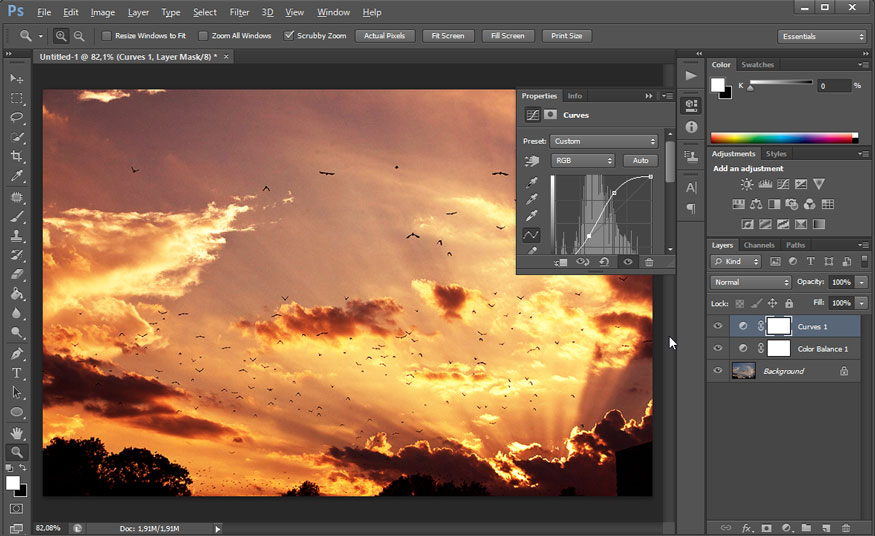875x536 pixels.
Task: Open the Layer menu
Action: [x=138, y=12]
